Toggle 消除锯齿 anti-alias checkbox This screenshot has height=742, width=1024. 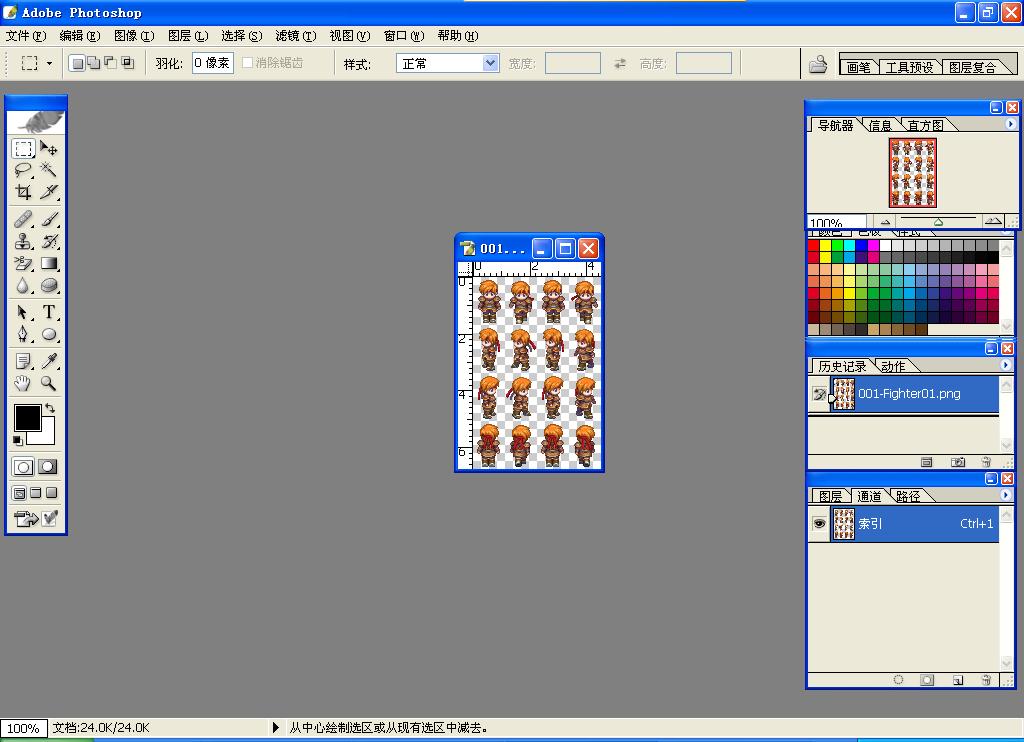click(248, 63)
